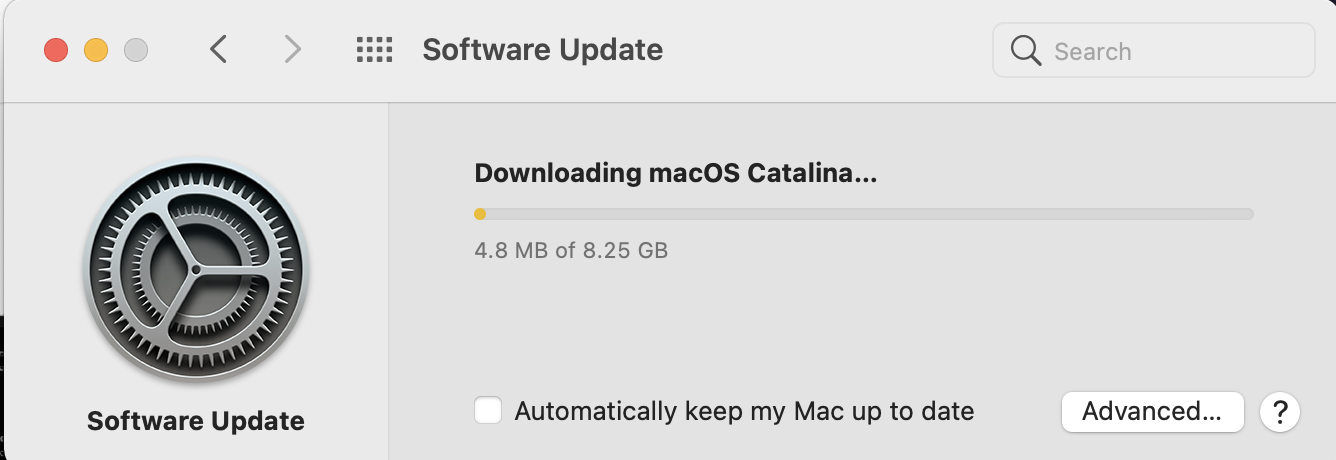Open the Advanced... options
Image resolution: width=1336 pixels, height=460 pixels.
click(1152, 411)
